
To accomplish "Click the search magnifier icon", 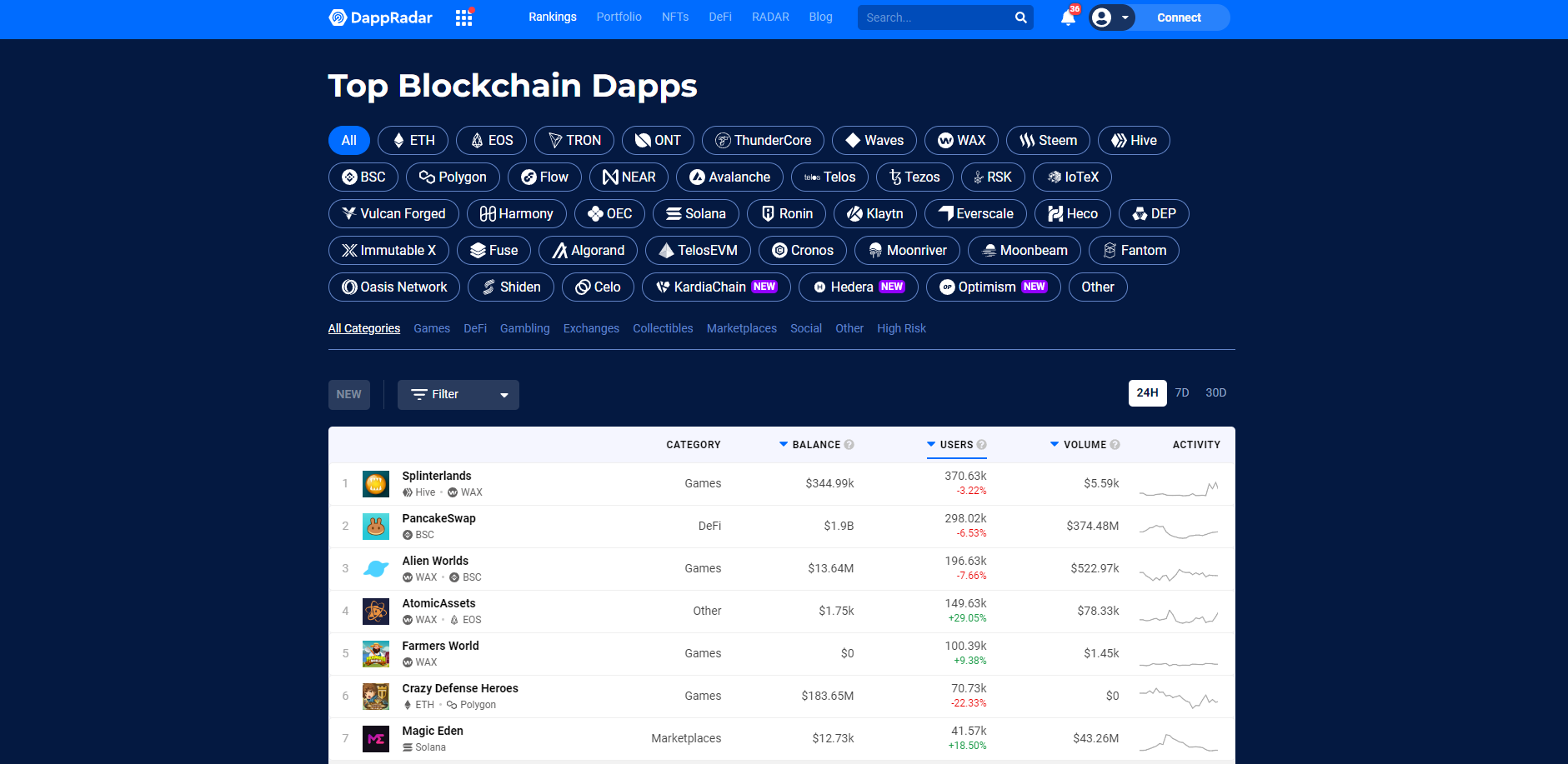I will pyautogui.click(x=1020, y=17).
